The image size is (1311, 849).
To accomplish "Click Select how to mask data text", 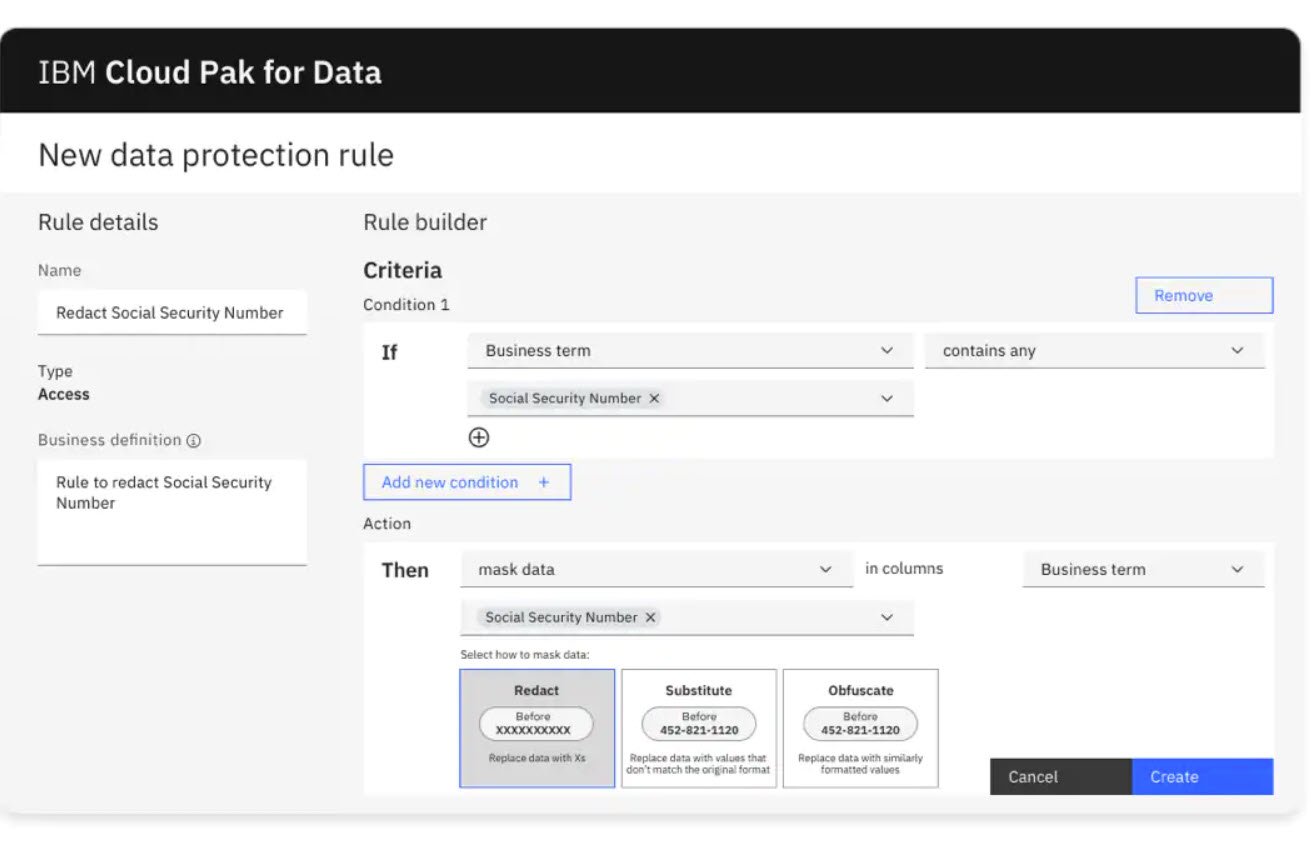I will [525, 655].
